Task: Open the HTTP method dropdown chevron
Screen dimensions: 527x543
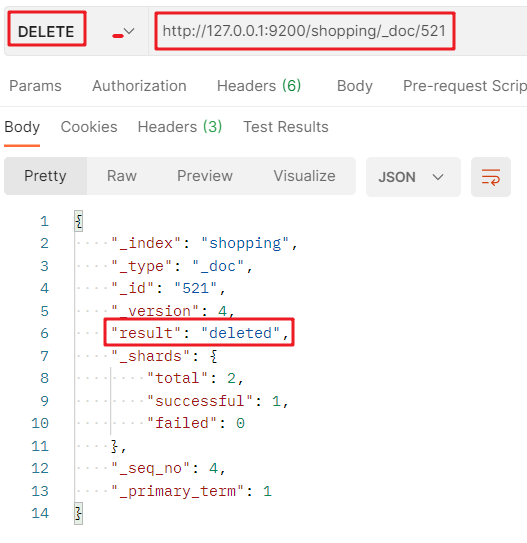Action: tap(129, 32)
